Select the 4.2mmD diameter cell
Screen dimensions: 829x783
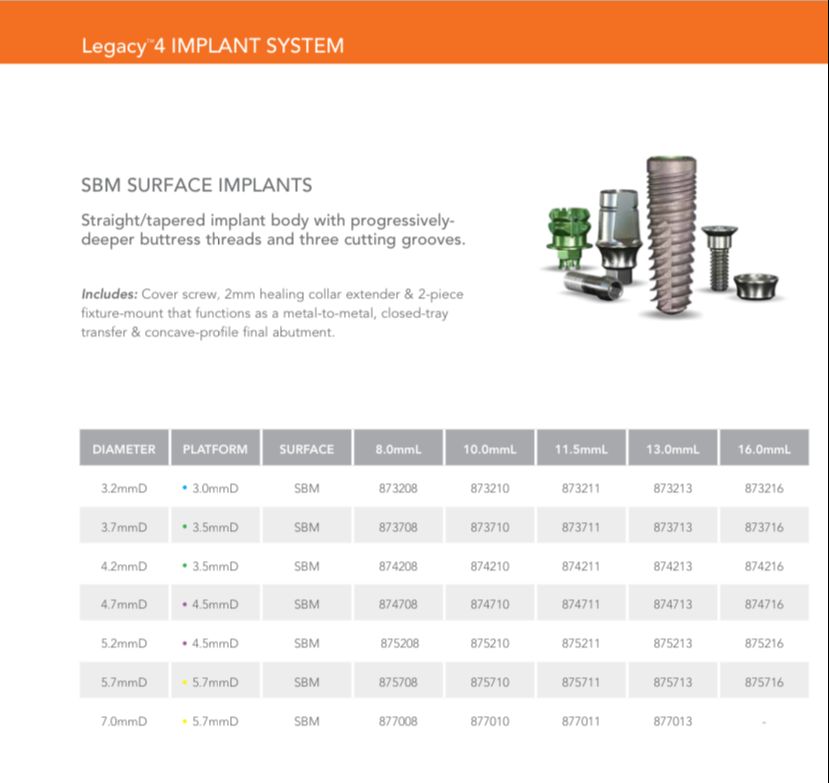[124, 566]
